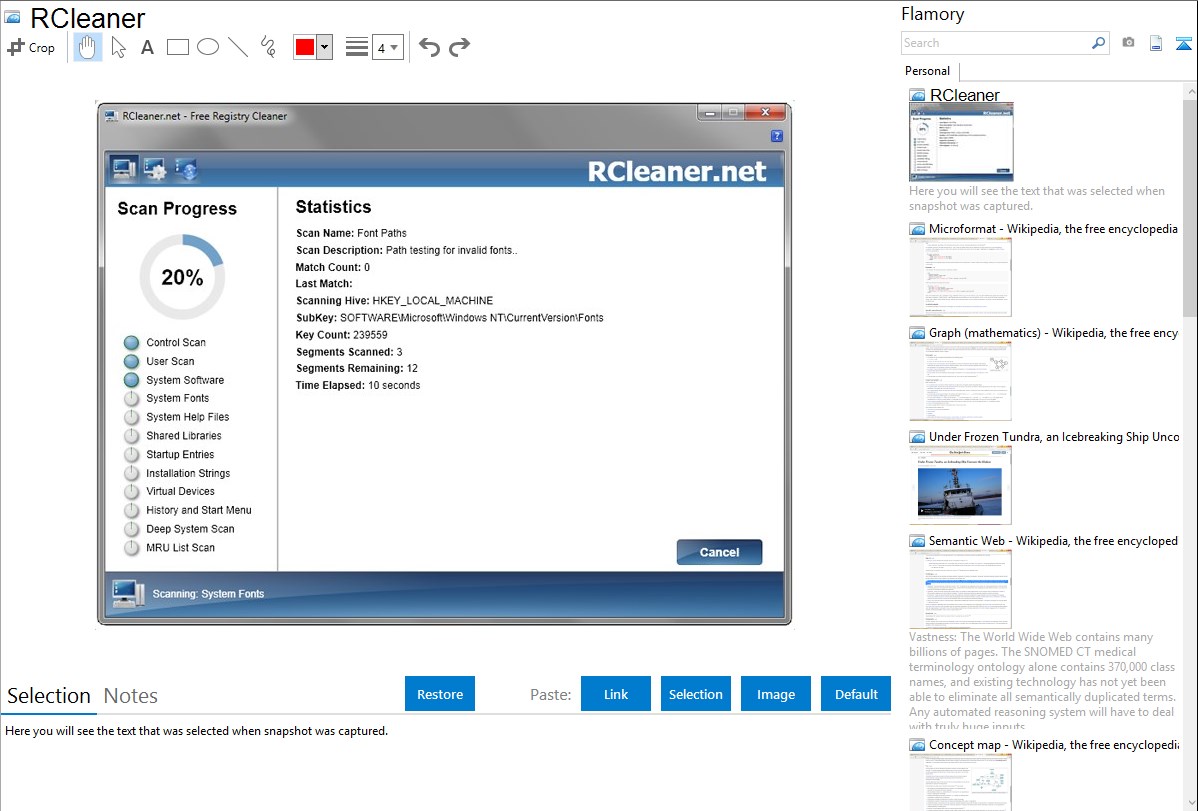Click System Help Files in the scan list
1198x811 pixels.
click(x=187, y=417)
